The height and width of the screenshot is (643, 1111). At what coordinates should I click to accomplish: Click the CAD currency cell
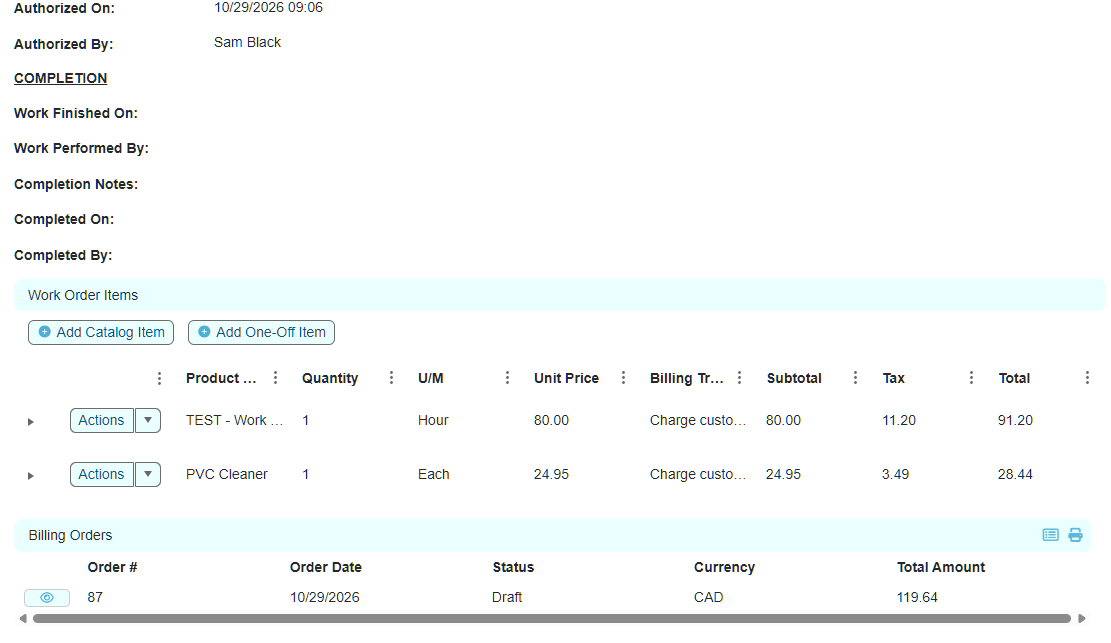click(x=709, y=598)
